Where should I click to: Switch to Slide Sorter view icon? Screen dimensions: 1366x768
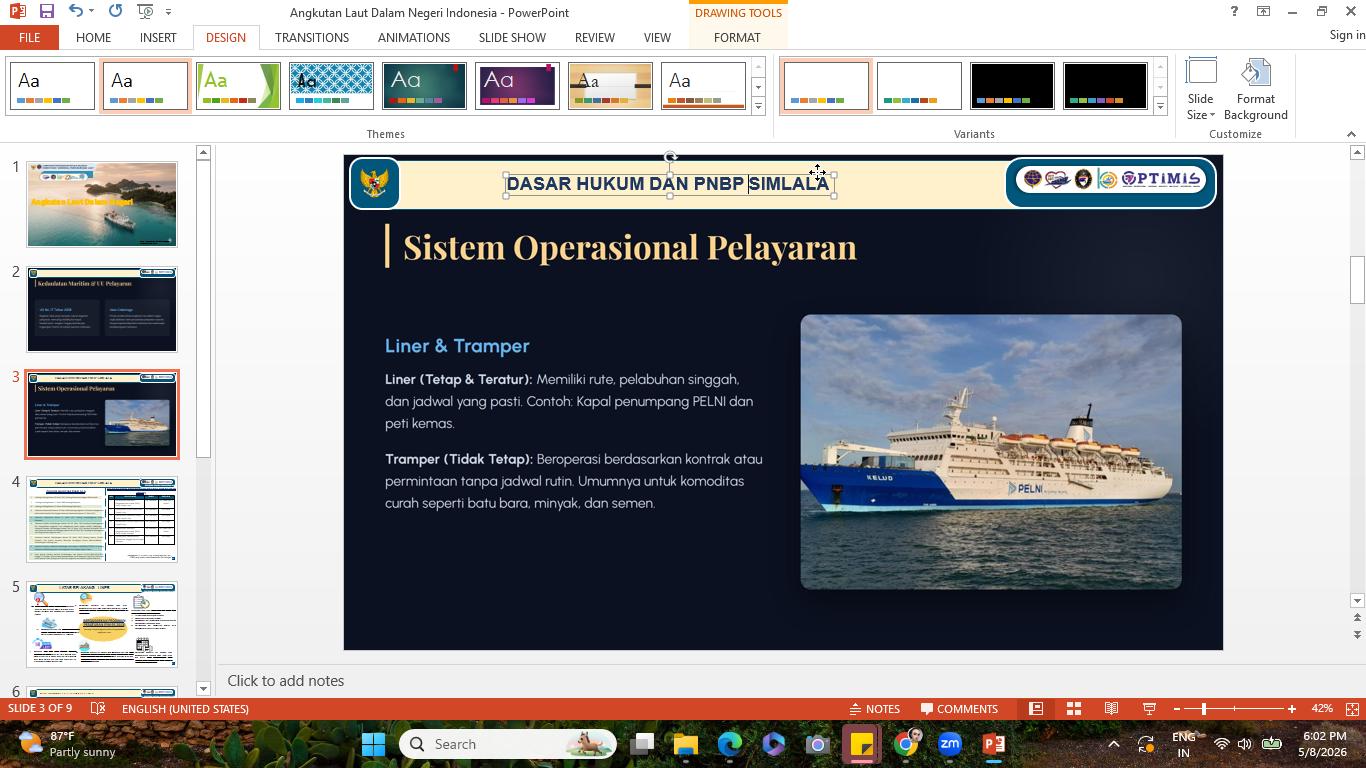click(1074, 709)
